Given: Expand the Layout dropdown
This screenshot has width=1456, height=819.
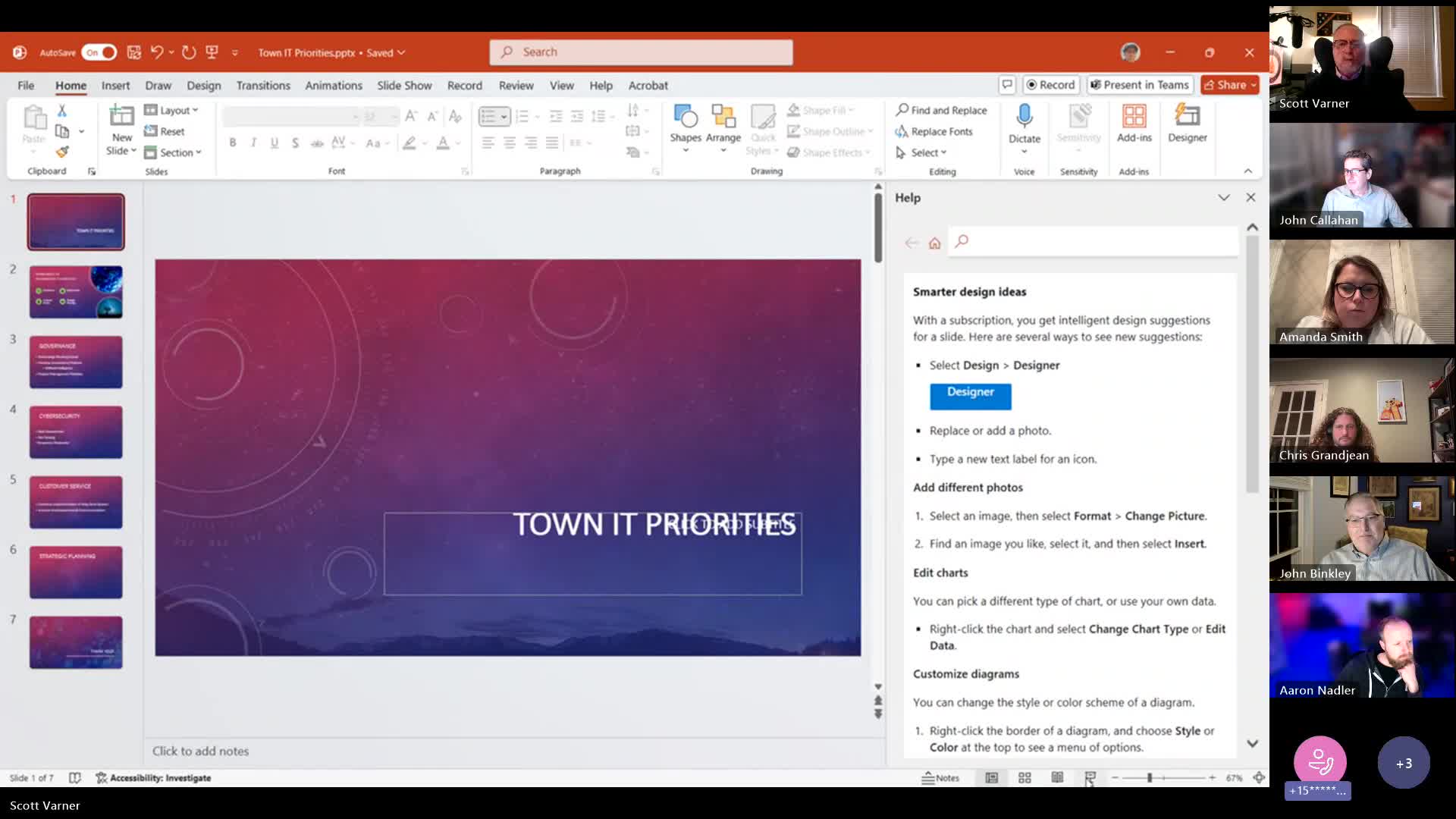Looking at the screenshot, I should [x=171, y=110].
